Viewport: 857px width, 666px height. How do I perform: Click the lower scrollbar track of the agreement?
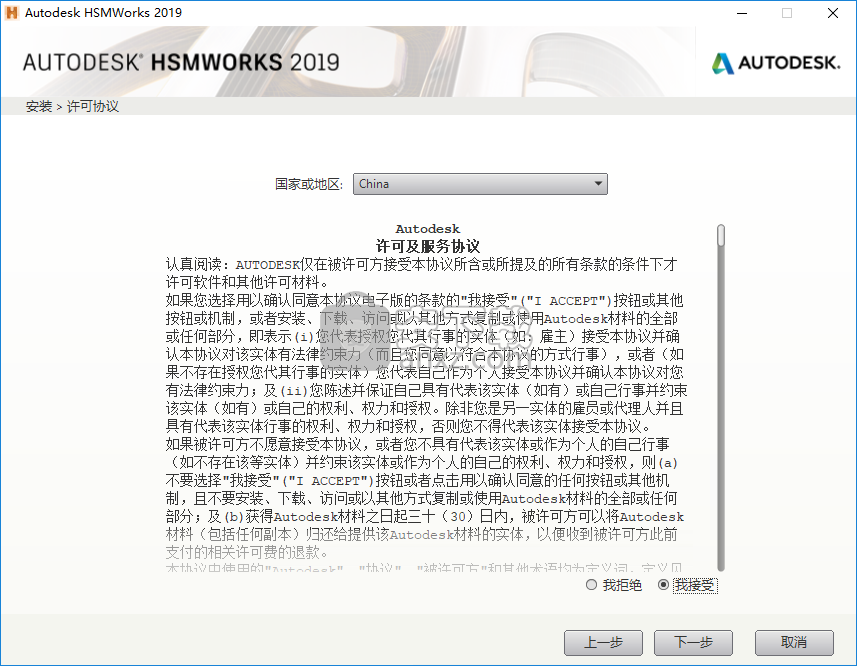721,450
